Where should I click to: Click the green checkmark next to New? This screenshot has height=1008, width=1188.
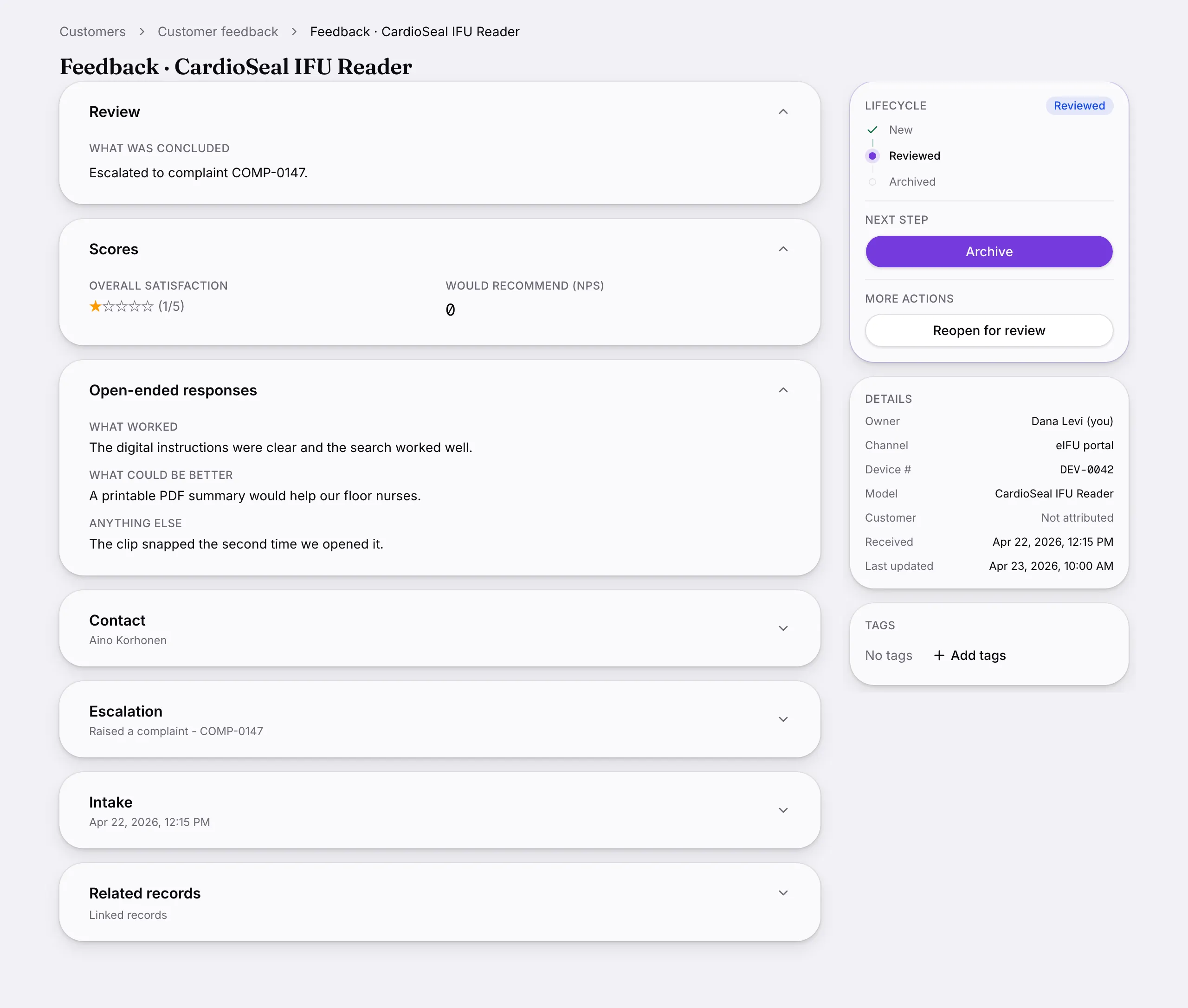tap(872, 130)
